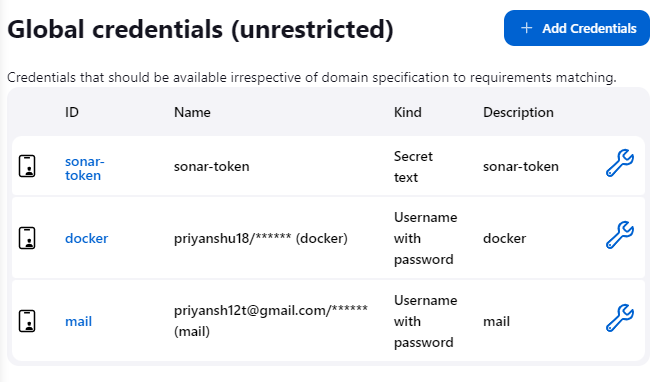Click the priyansh12t@gmail.com name cell

click(271, 321)
